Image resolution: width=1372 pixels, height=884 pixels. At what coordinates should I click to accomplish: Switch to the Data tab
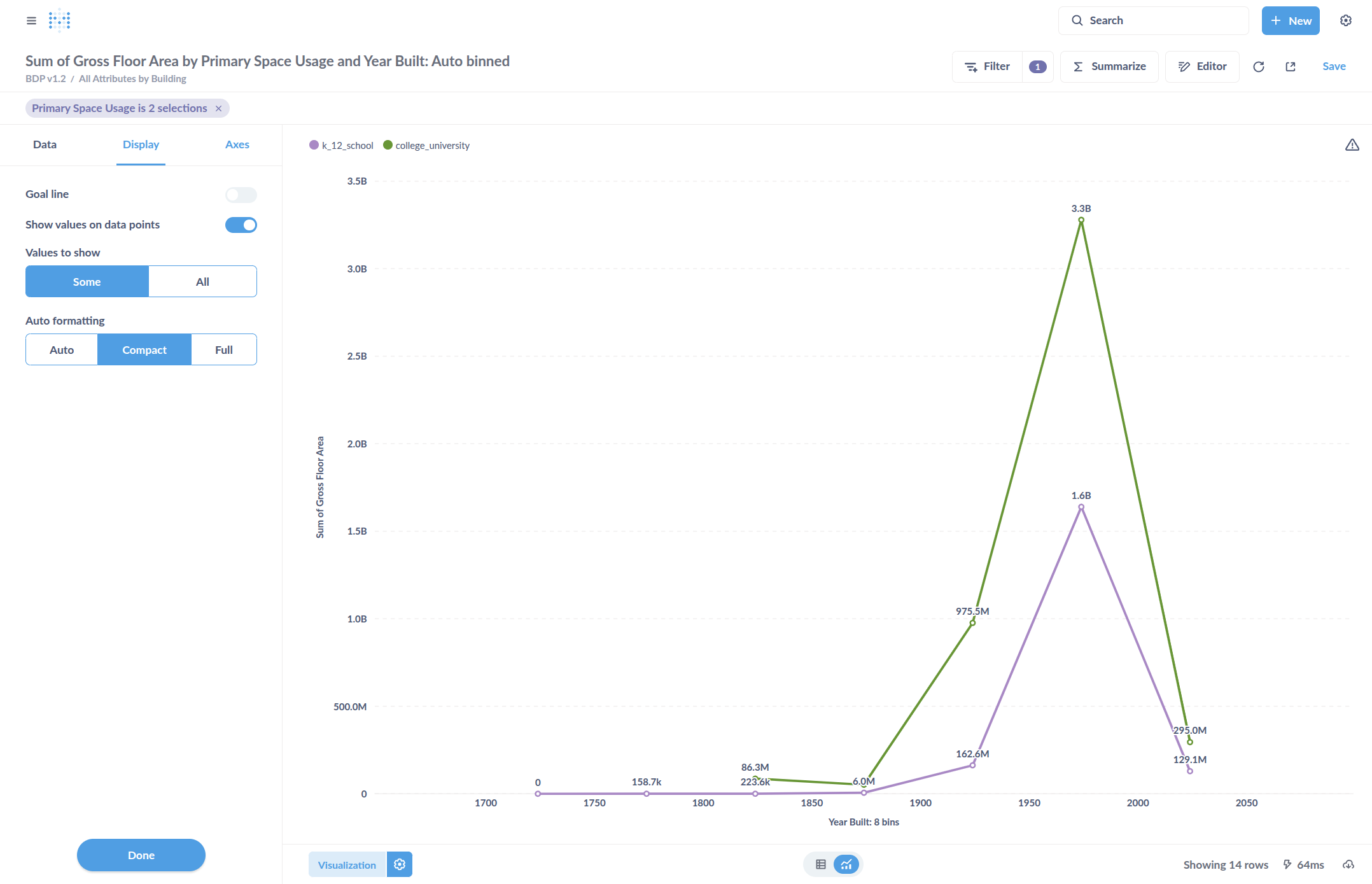[45, 144]
